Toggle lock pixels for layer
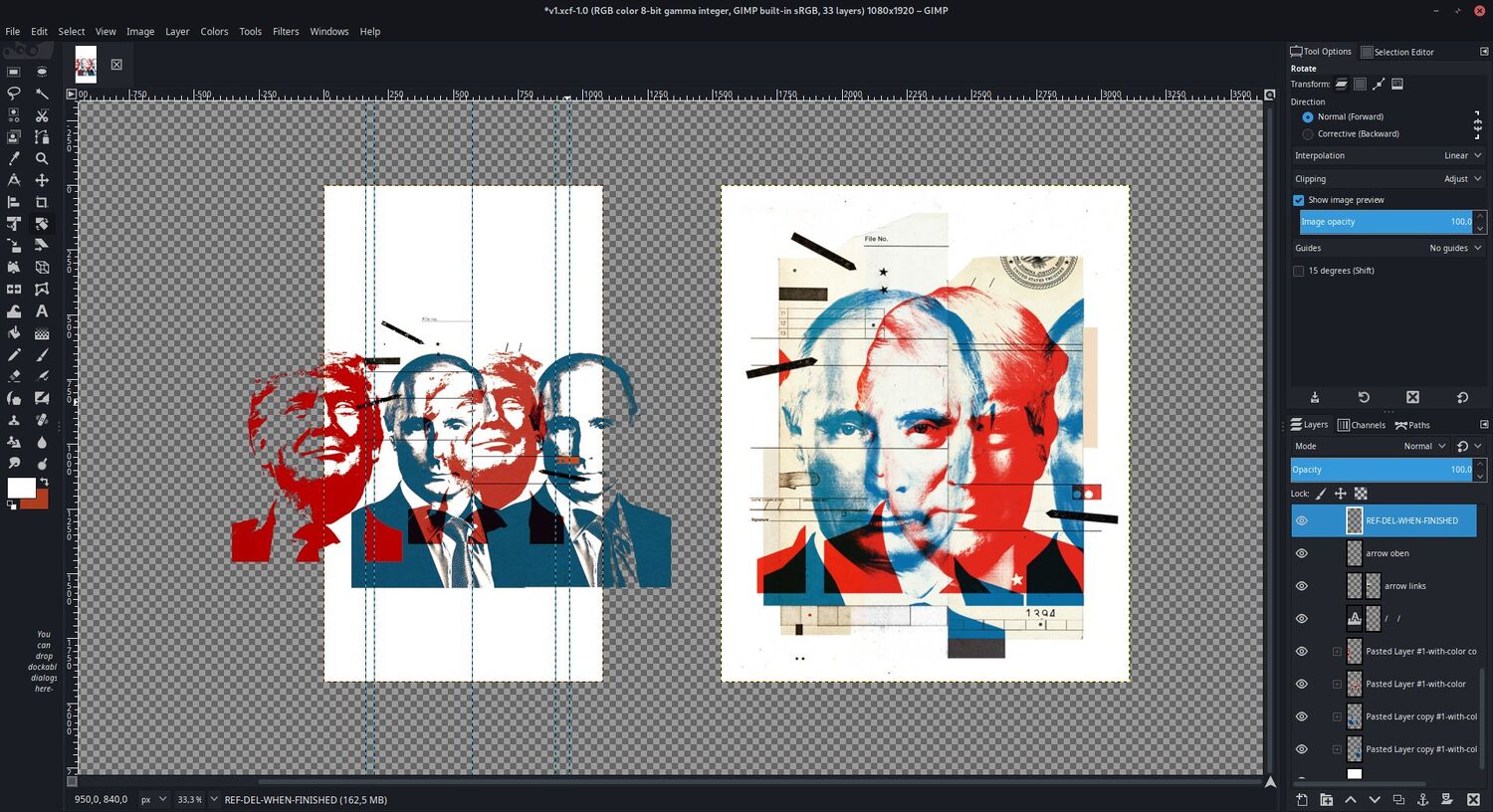The height and width of the screenshot is (812, 1493). pyautogui.click(x=1322, y=494)
